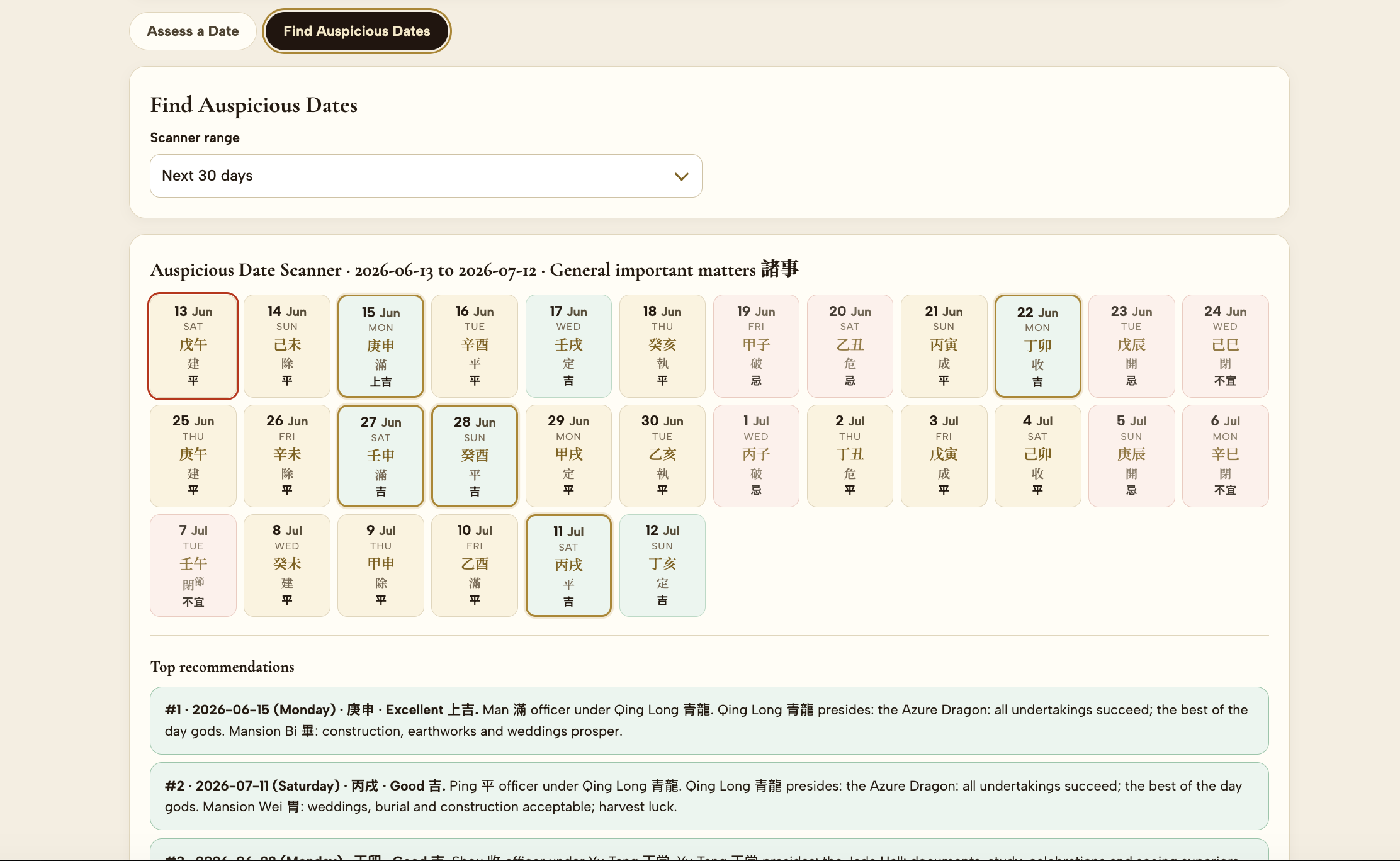Choose the 8 Jul Wednesday card

[x=287, y=565]
